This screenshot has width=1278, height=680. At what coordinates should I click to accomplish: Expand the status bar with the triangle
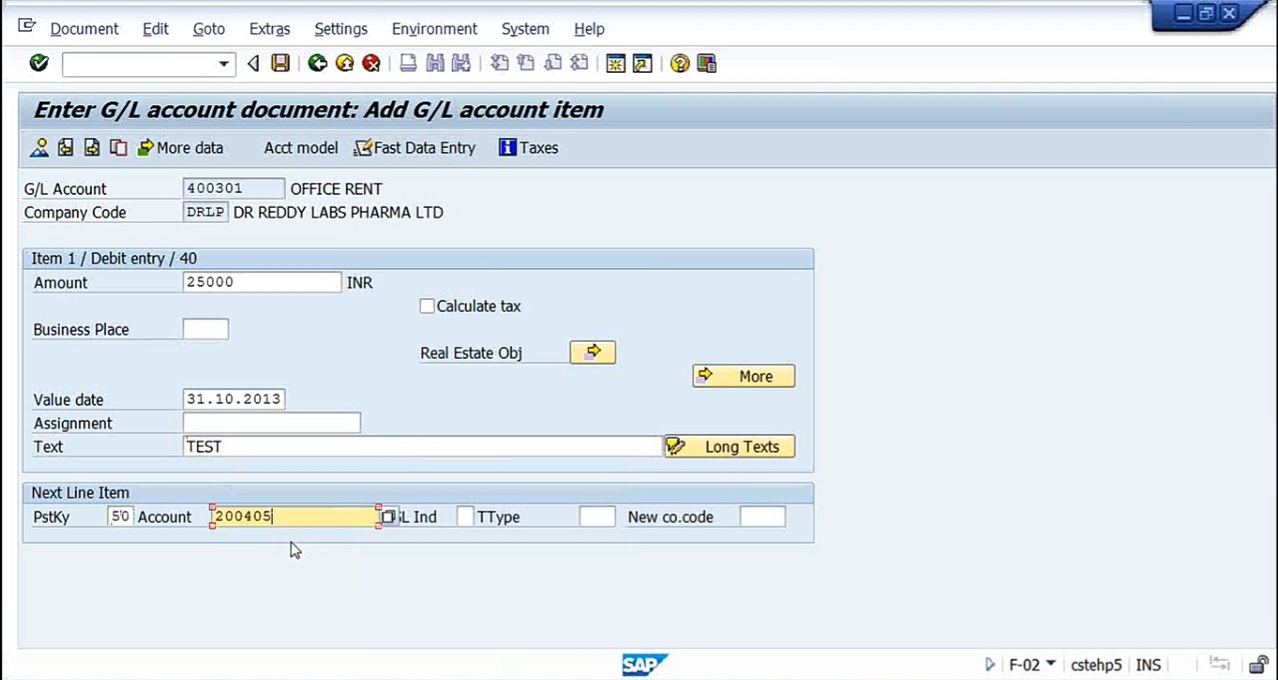point(989,664)
